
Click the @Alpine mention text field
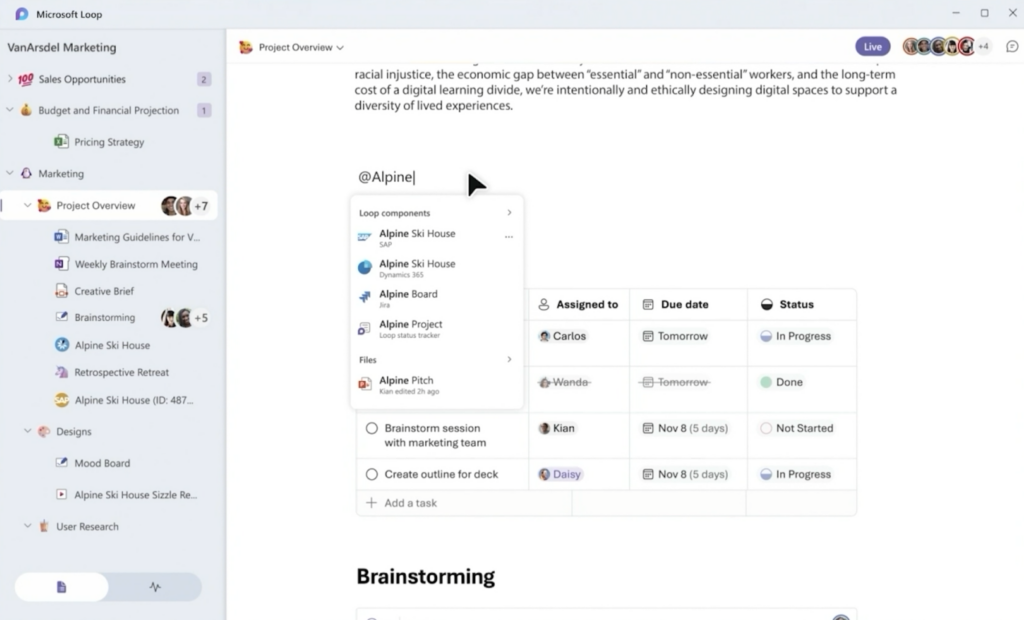[x=386, y=177]
